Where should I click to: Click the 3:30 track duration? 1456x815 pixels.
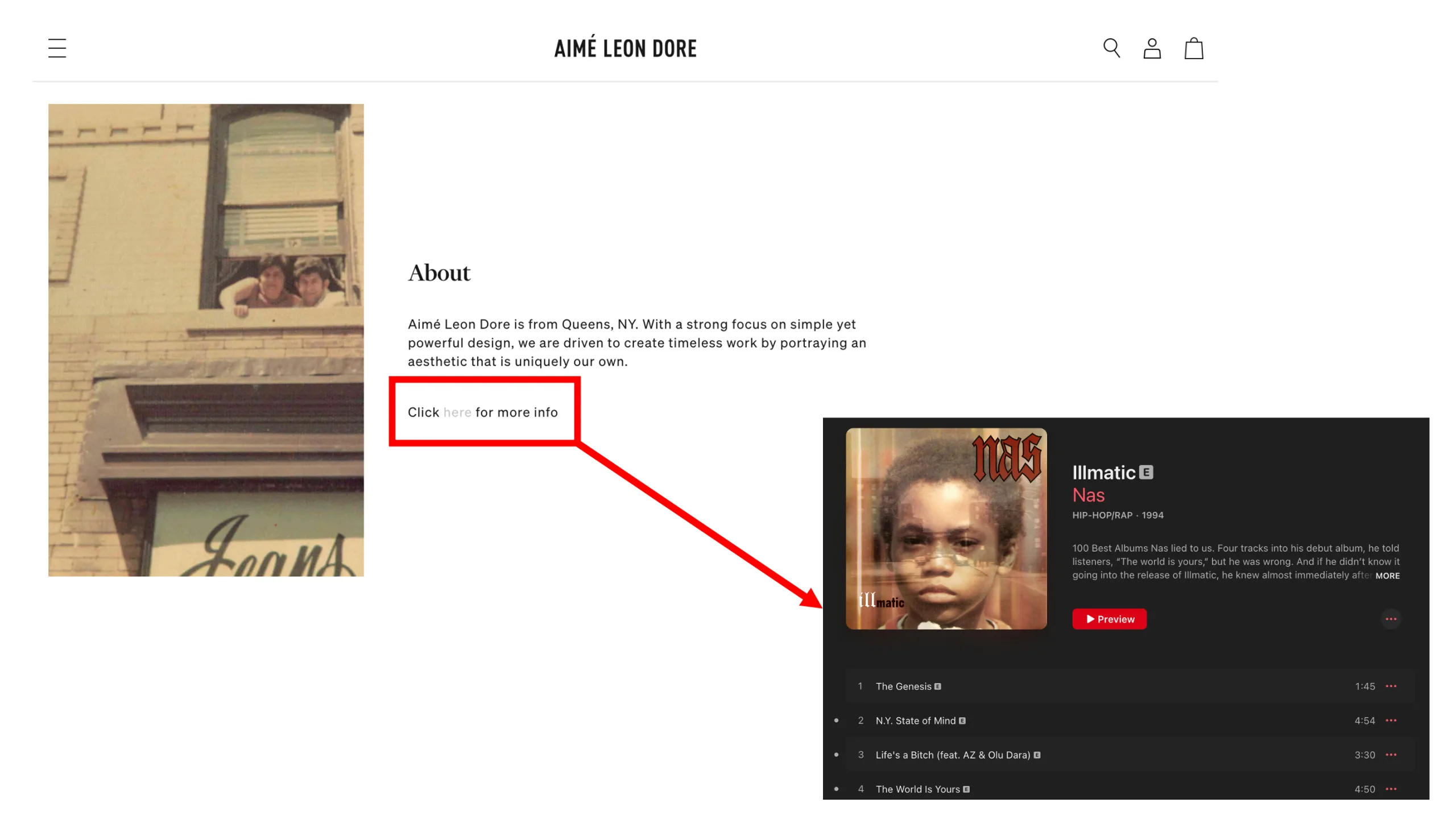1364,755
